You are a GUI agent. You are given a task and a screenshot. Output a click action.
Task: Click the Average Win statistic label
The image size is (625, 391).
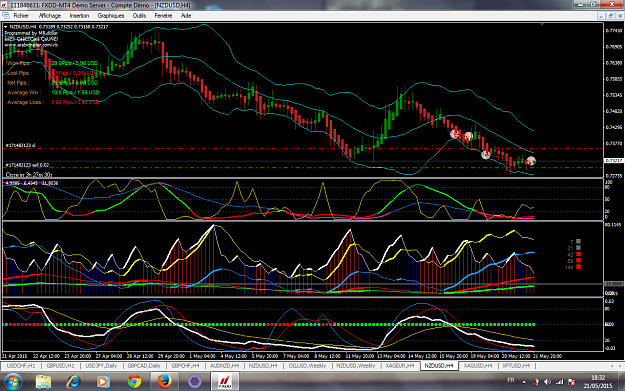[23, 92]
